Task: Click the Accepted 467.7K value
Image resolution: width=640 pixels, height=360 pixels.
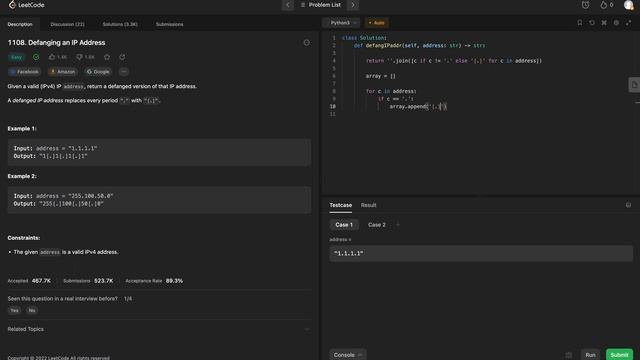Action: [x=41, y=281]
